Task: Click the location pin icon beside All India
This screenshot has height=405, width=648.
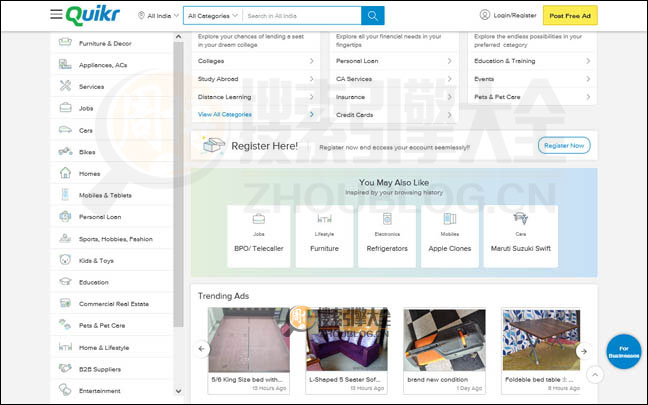Action: point(141,15)
